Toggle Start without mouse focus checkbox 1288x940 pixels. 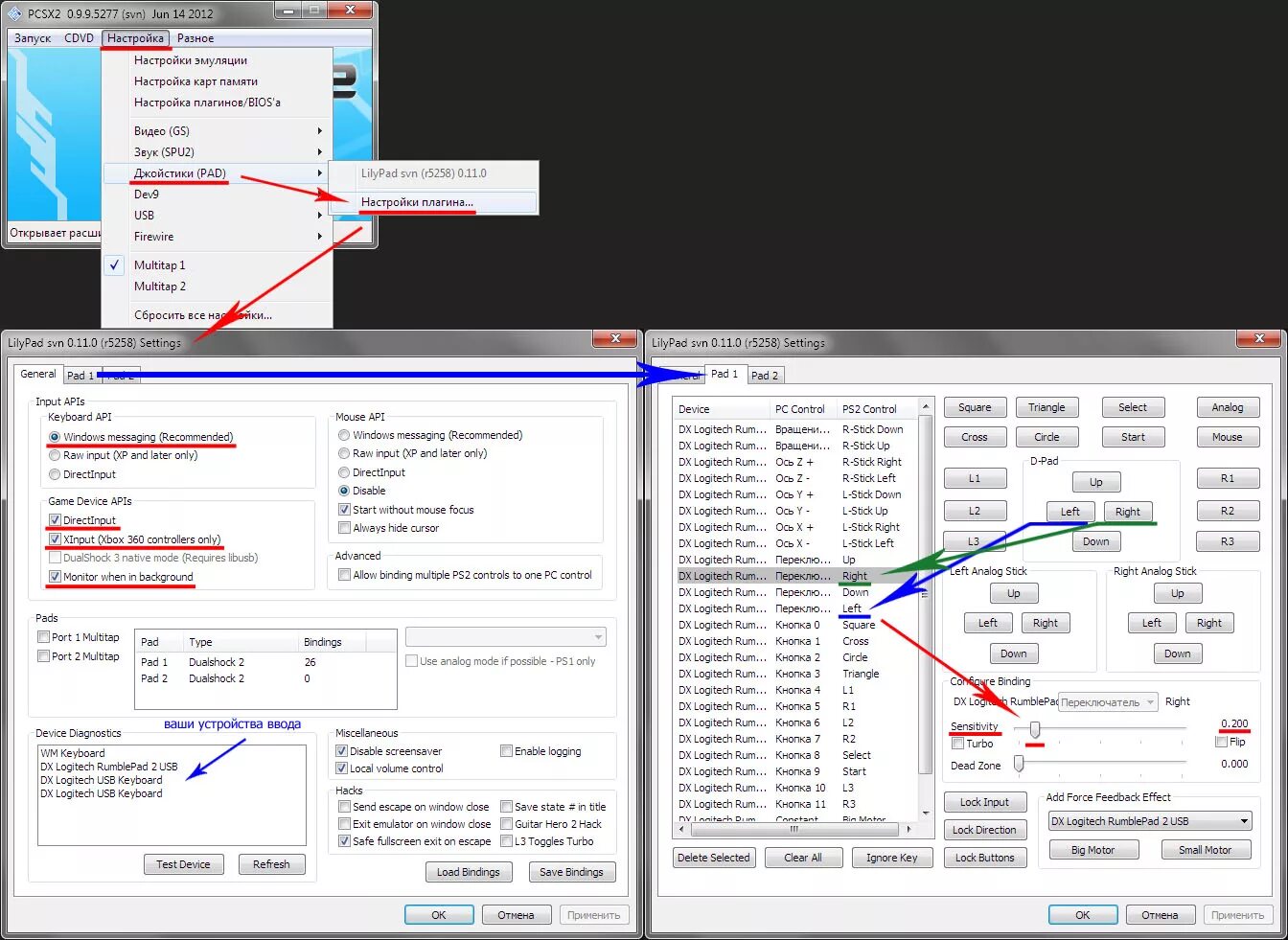pyautogui.click(x=344, y=510)
